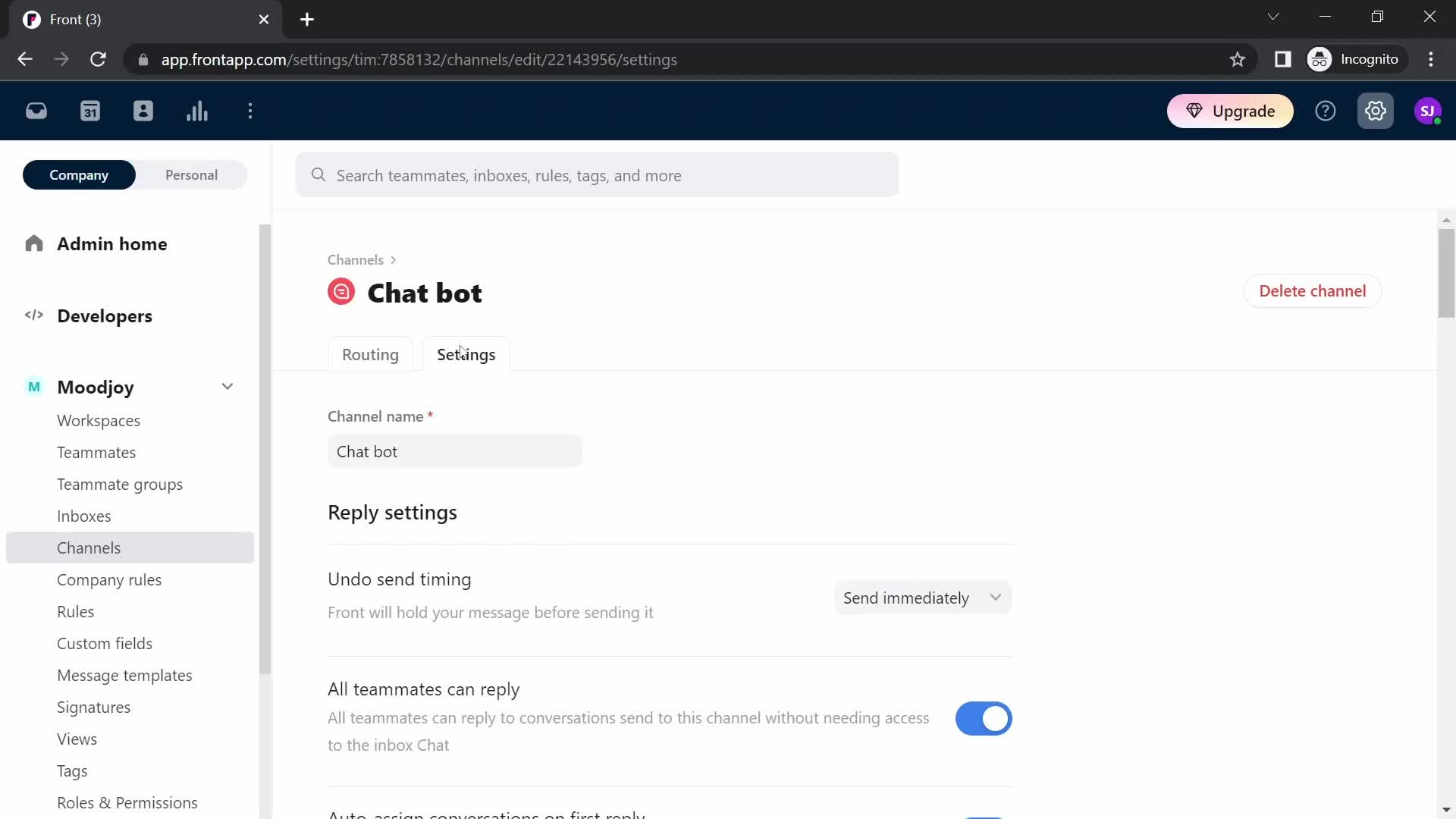
Task: Click the Help question mark icon
Action: pos(1326,111)
